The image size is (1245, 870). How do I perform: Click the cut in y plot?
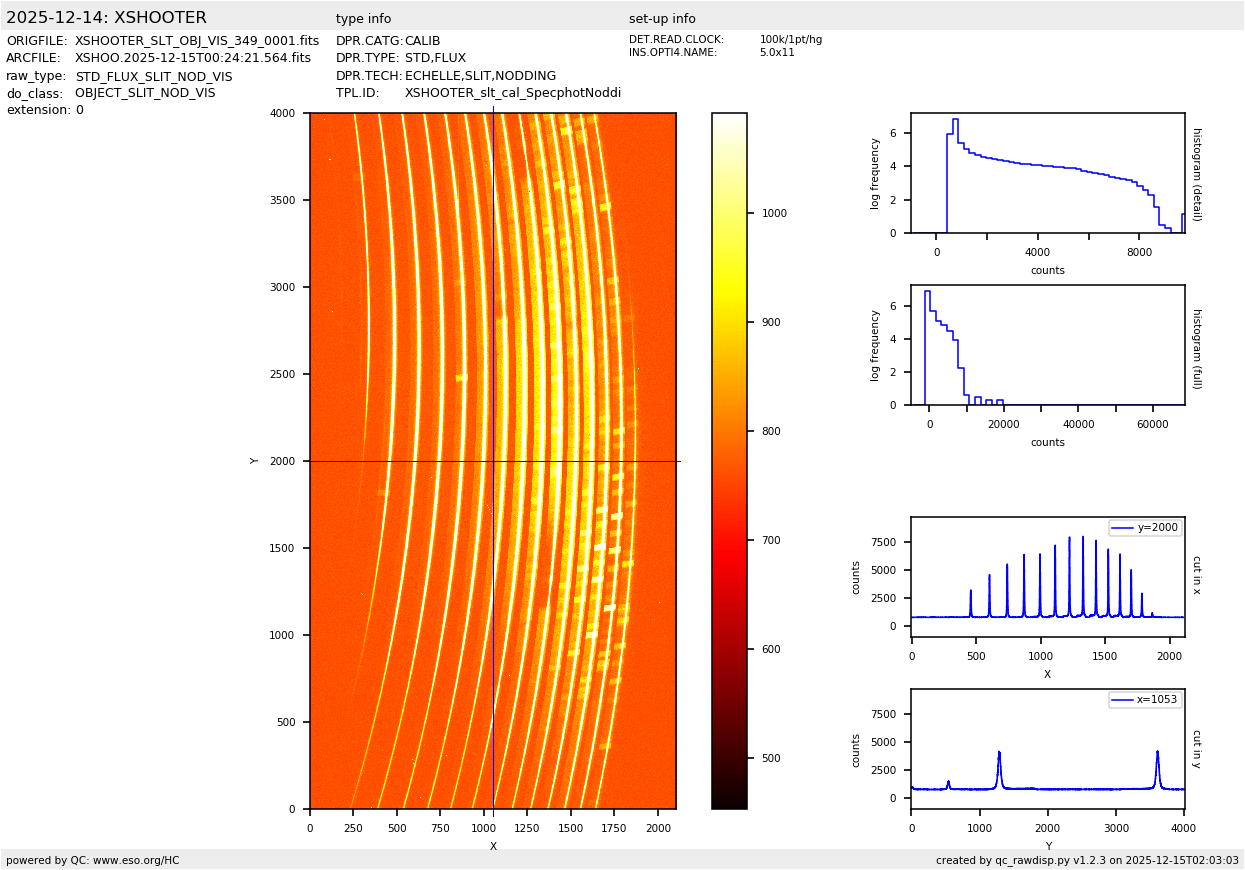click(x=1047, y=749)
